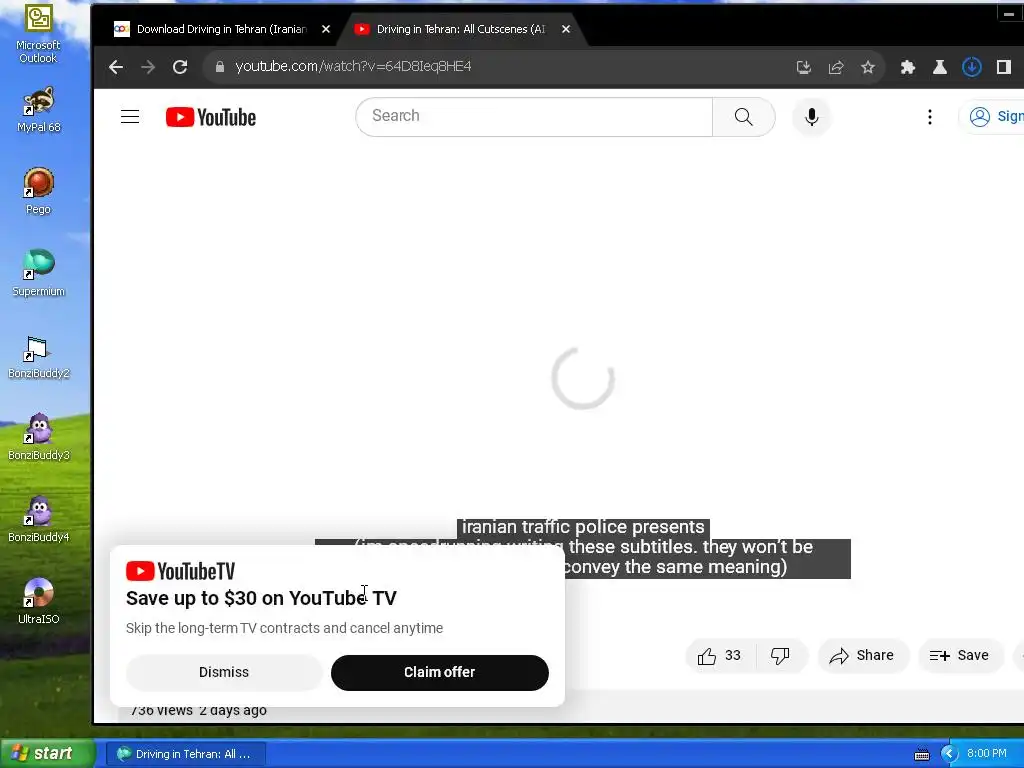Click the install app icon in address bar
The width and height of the screenshot is (1024, 768).
click(x=804, y=67)
